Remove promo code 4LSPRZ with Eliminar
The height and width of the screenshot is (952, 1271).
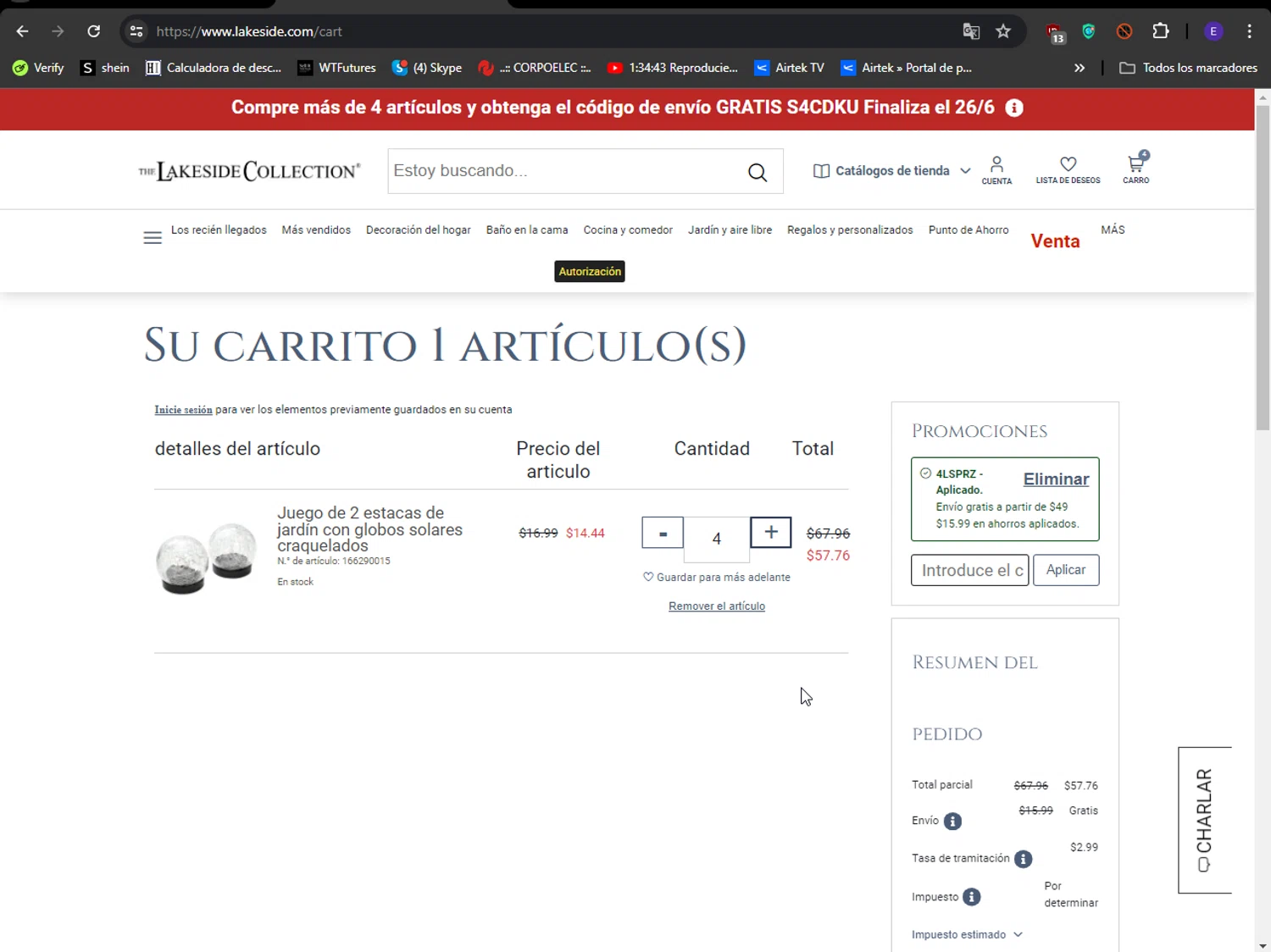pyautogui.click(x=1056, y=479)
